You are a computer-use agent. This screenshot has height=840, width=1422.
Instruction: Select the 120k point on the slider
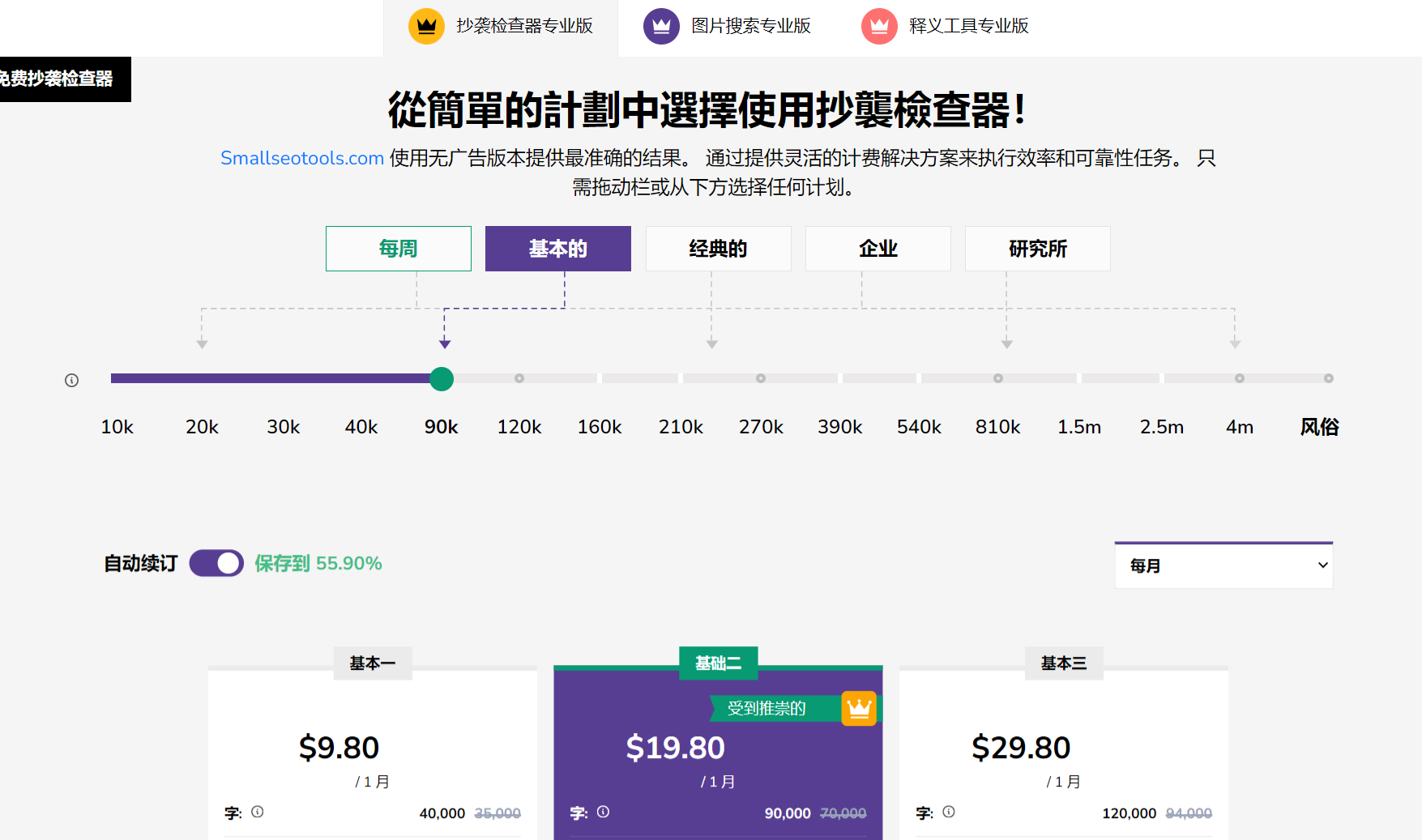coord(519,379)
